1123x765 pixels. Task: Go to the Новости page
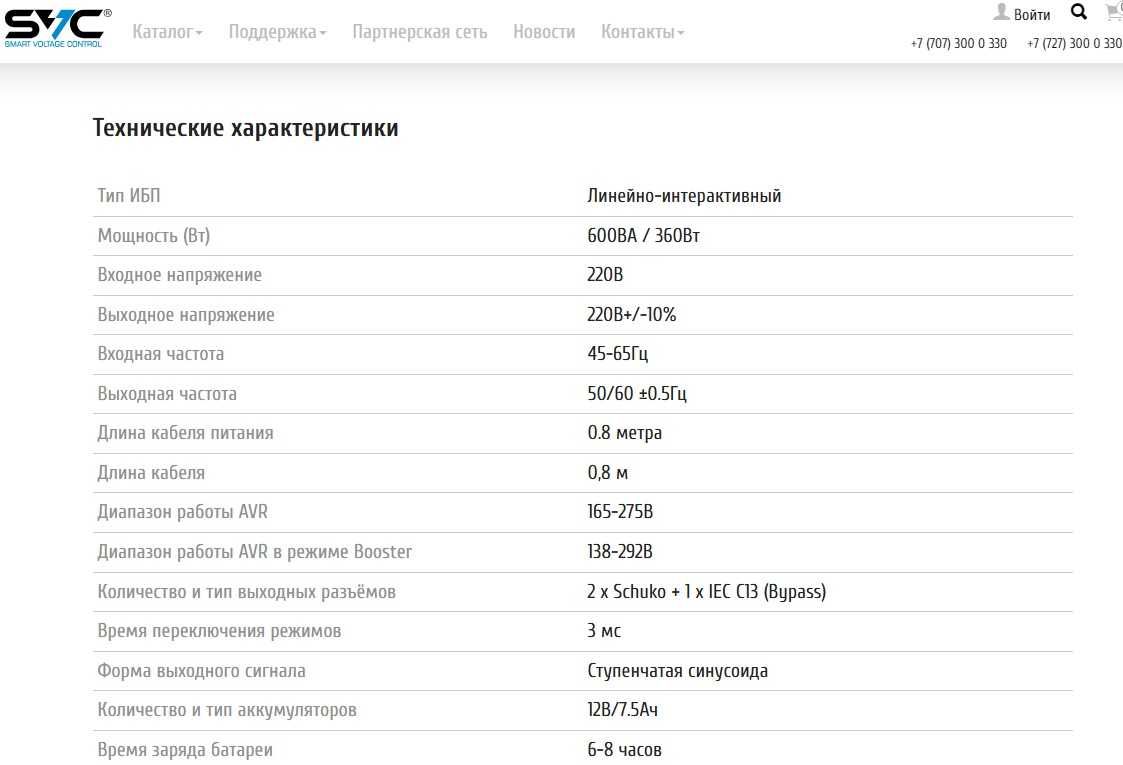coord(544,32)
